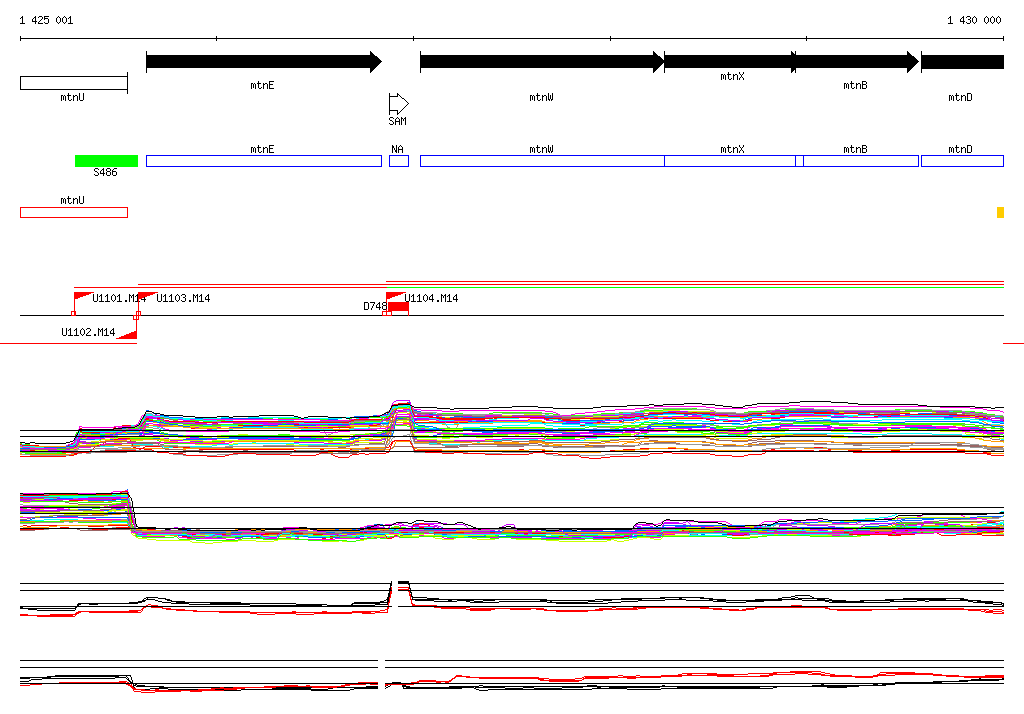Click the yellow marker at right edge
The height and width of the screenshot is (714, 1024).
click(x=1000, y=212)
